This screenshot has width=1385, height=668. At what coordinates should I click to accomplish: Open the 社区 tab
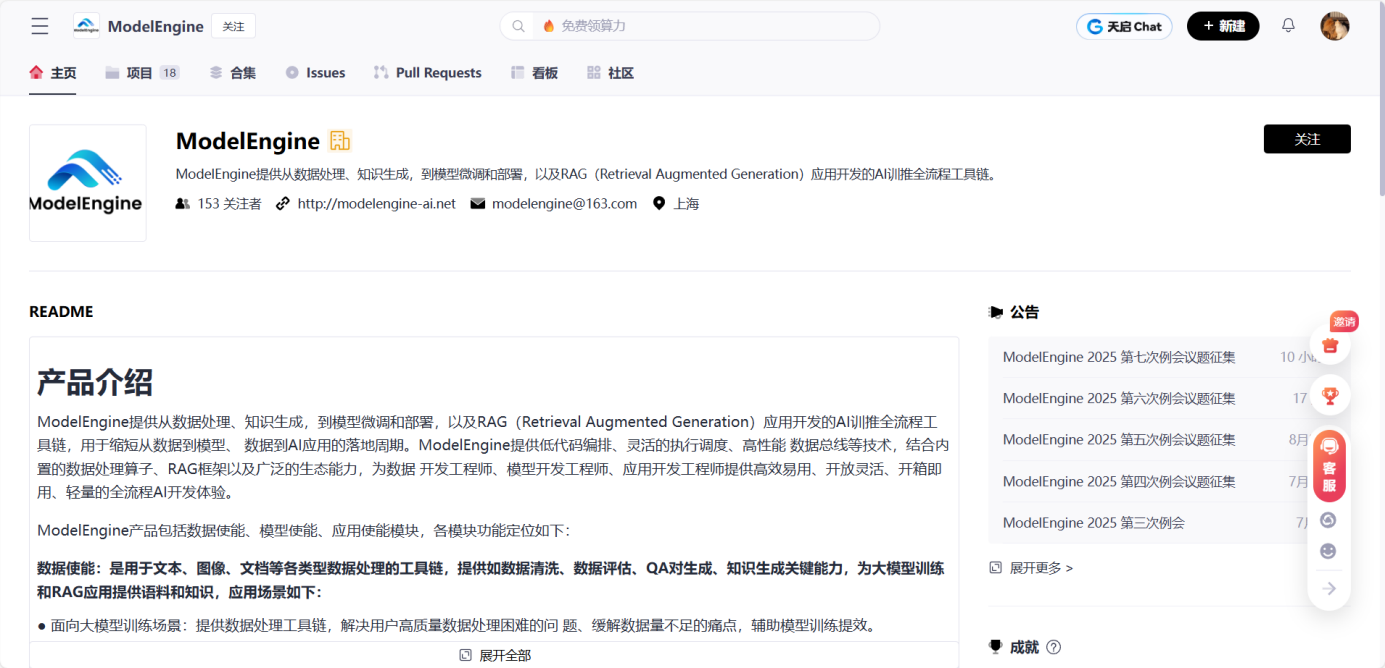tap(610, 73)
